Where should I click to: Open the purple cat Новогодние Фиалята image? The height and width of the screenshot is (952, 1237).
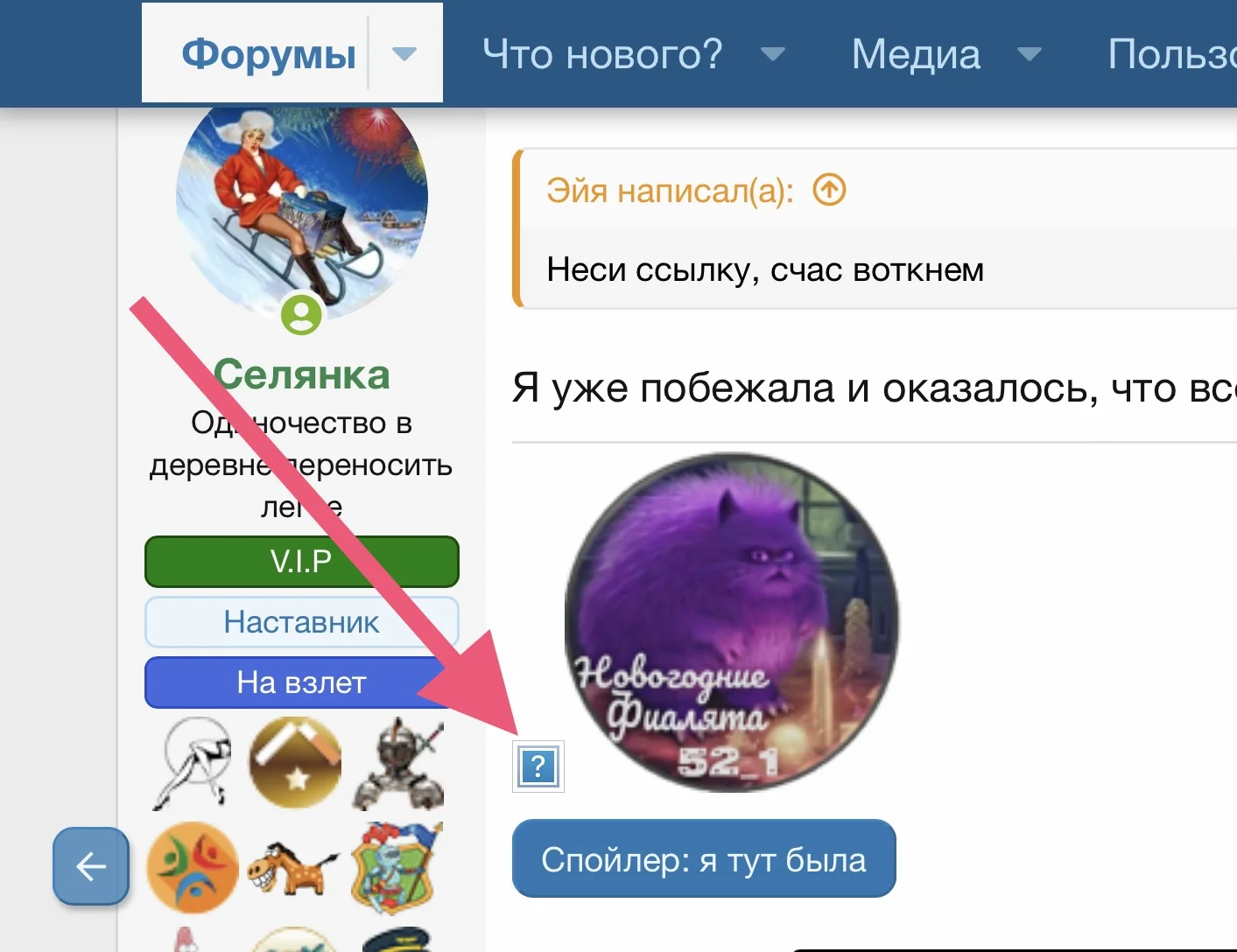point(732,621)
